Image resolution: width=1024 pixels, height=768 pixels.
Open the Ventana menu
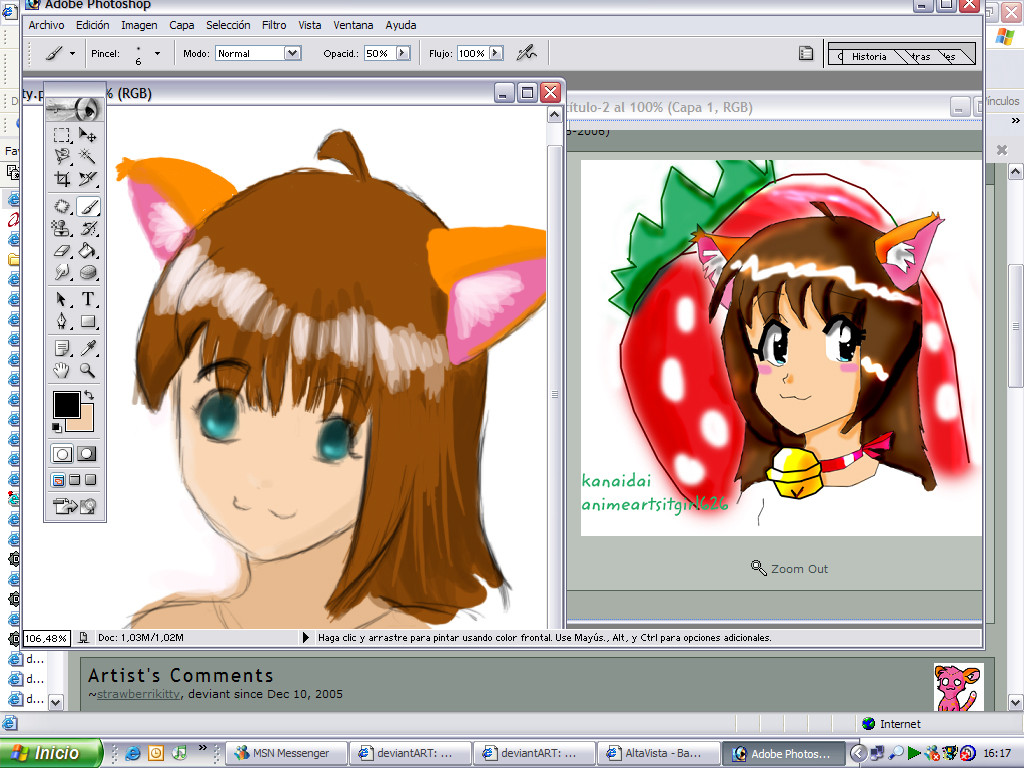[x=353, y=25]
